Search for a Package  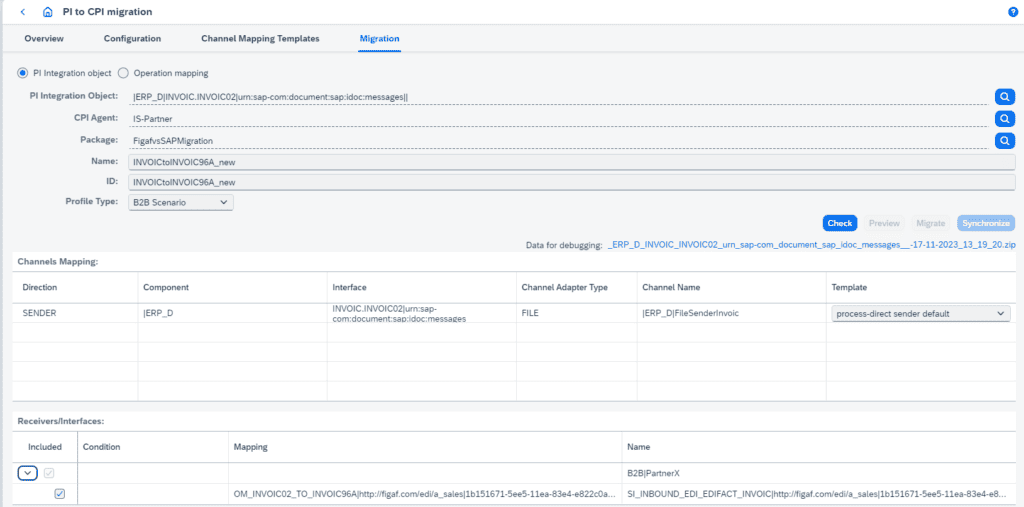coord(1004,140)
